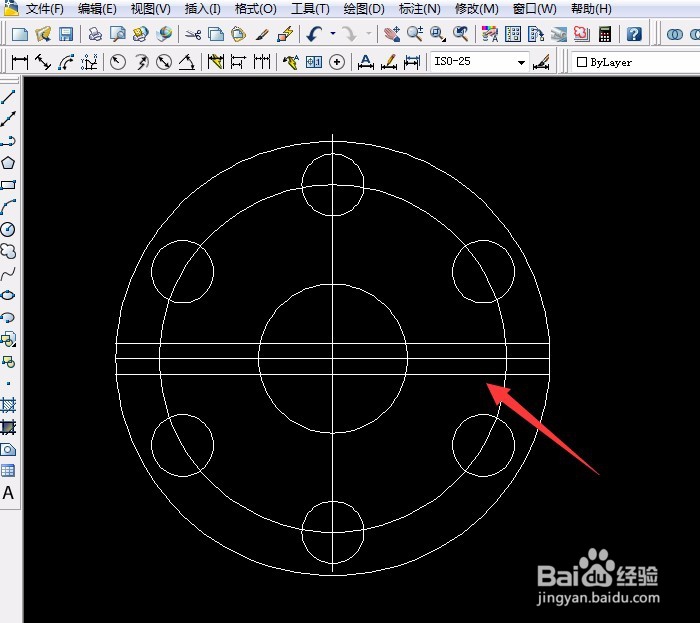Click Dimension Update icon
700x623 pixels.
(412, 62)
